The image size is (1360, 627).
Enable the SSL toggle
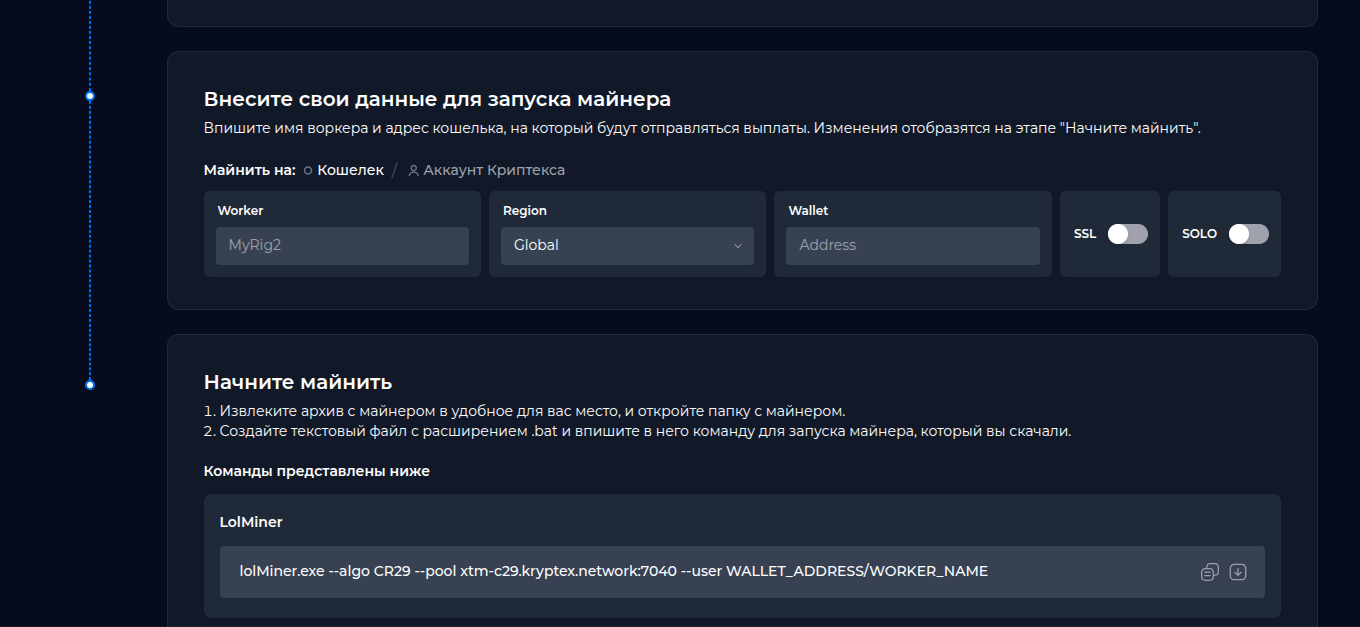(x=1127, y=233)
